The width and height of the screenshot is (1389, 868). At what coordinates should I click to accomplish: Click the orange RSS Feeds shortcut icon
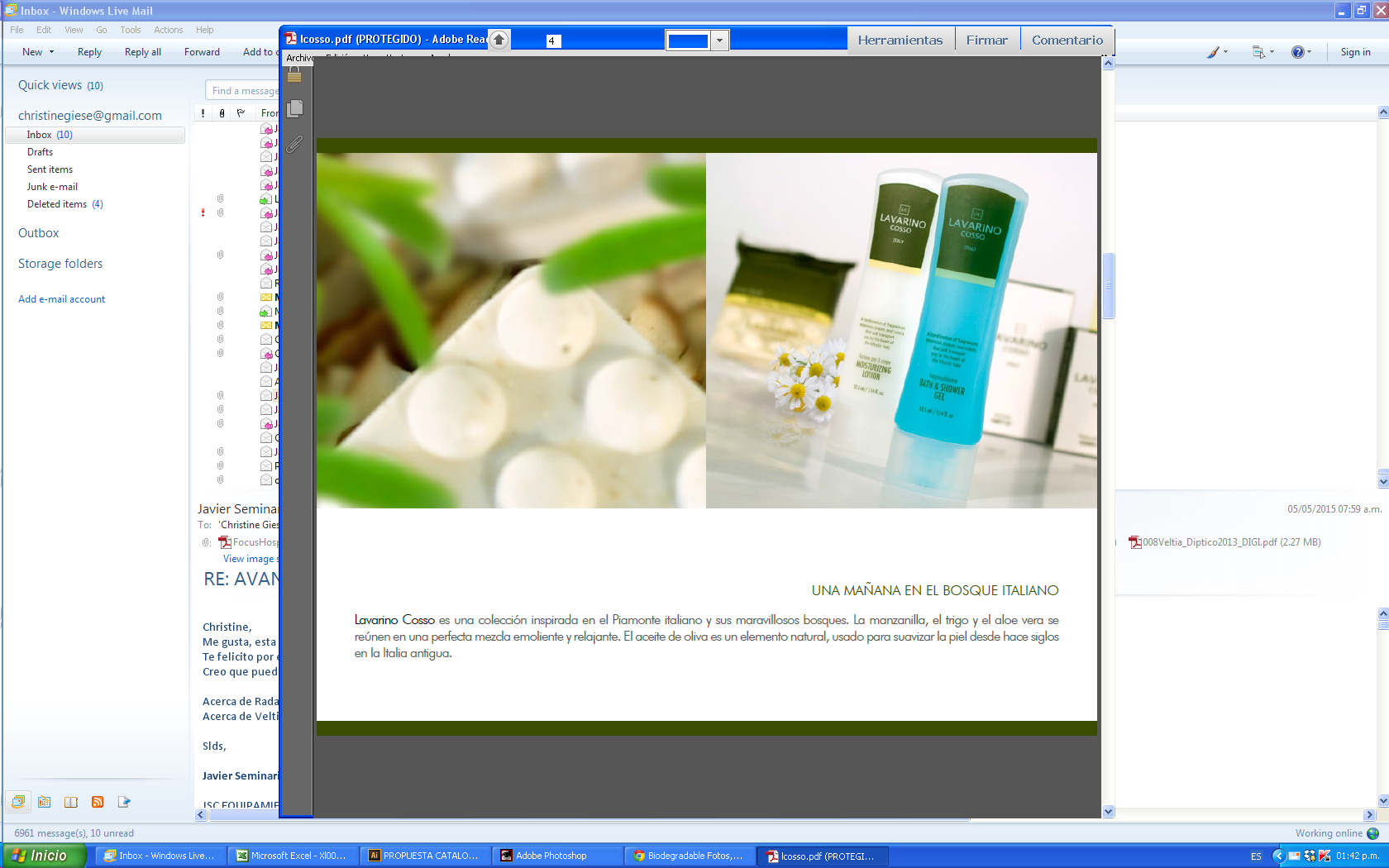(98, 802)
